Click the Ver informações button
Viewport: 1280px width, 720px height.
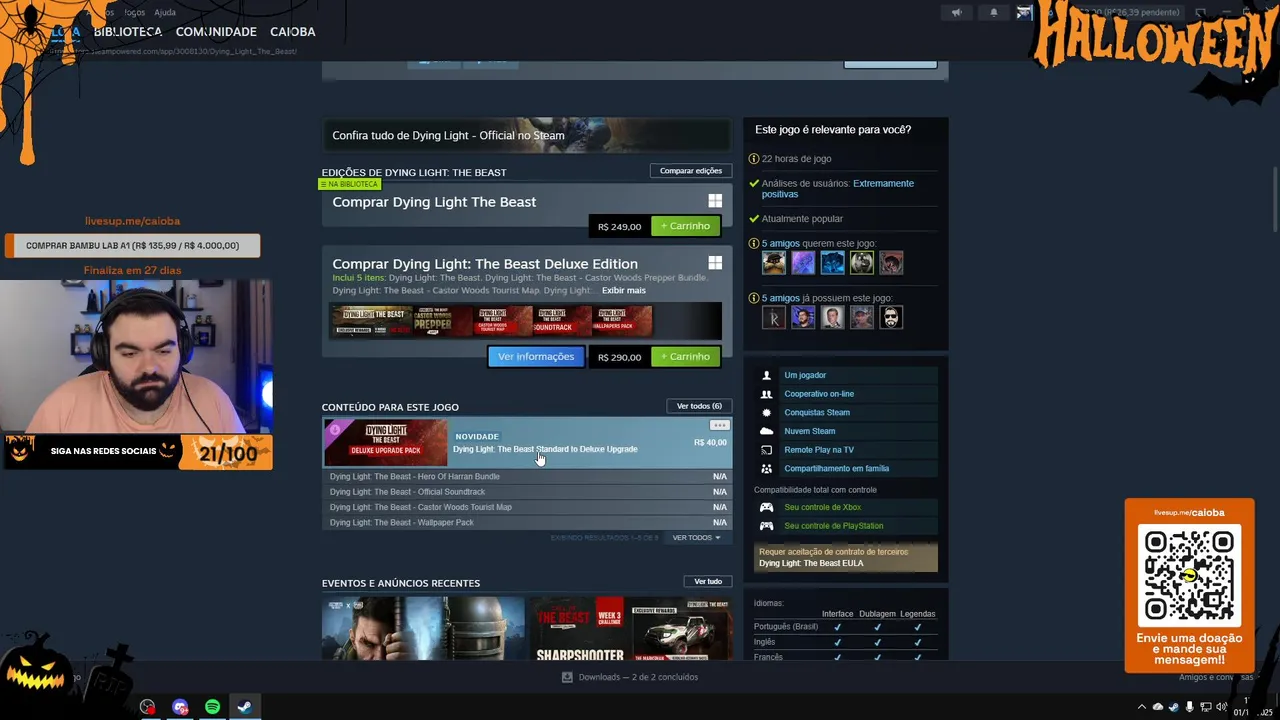536,357
